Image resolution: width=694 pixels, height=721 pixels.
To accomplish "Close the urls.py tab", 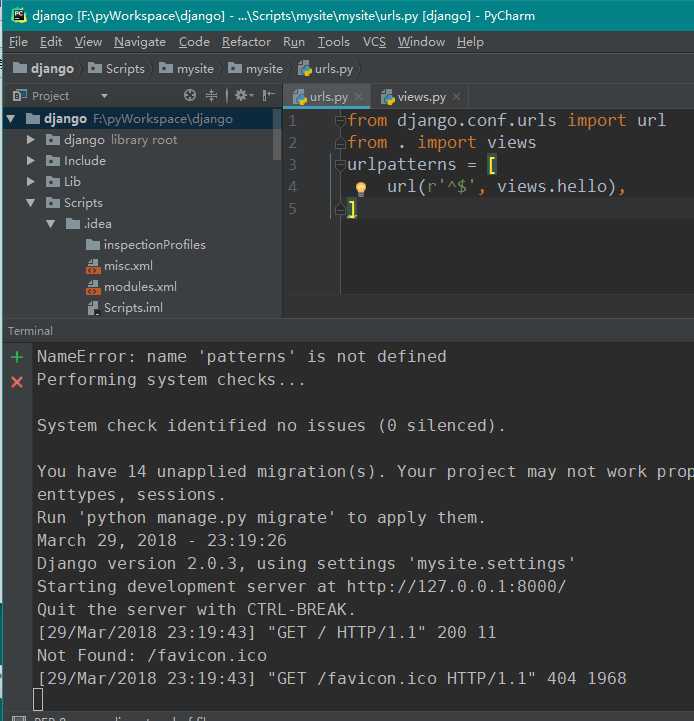I will (x=359, y=97).
